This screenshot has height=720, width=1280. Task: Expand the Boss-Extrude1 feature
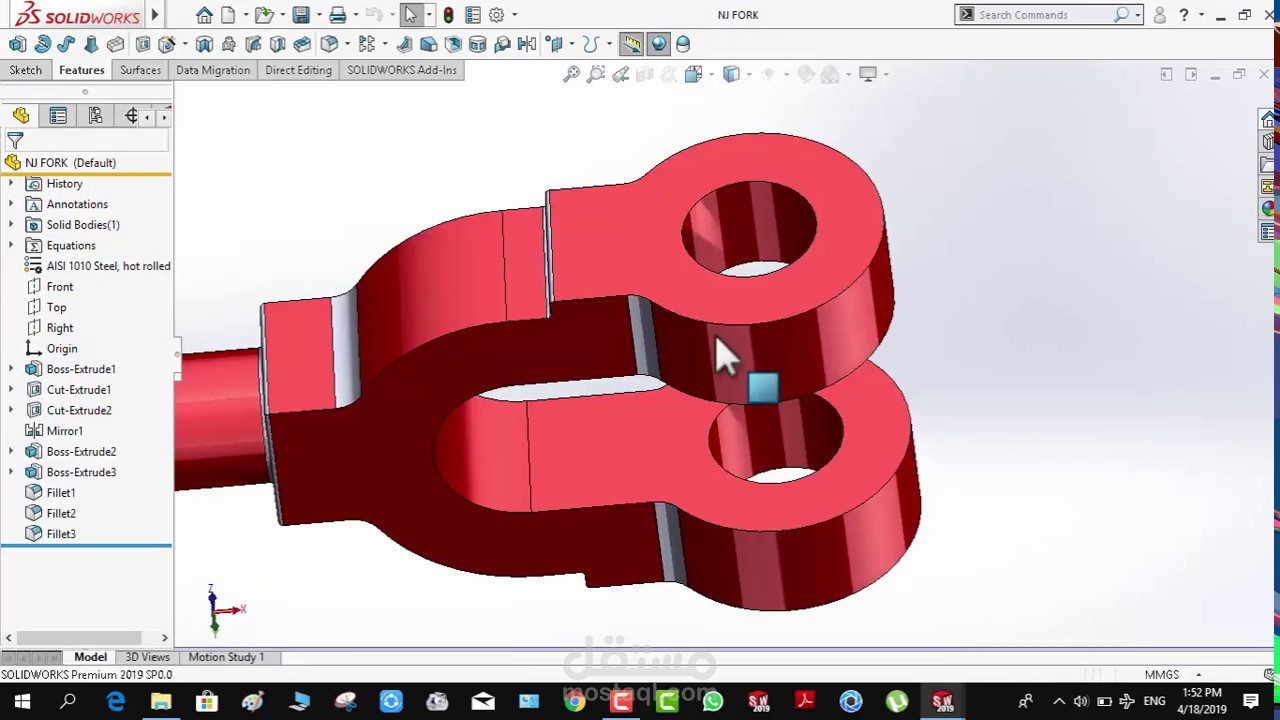[9, 369]
